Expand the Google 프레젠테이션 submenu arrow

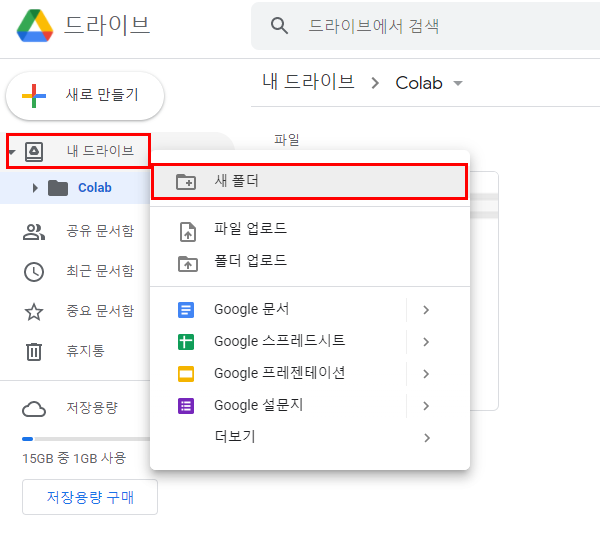426,374
